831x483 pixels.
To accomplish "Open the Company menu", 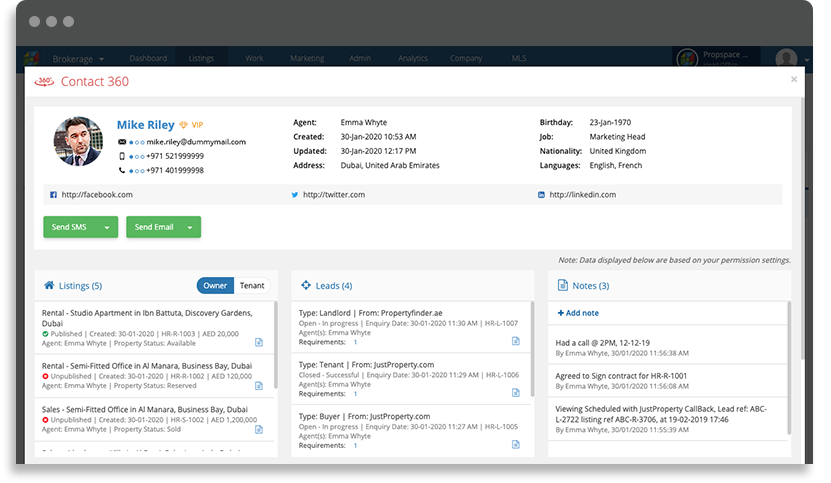I will click(x=466, y=58).
